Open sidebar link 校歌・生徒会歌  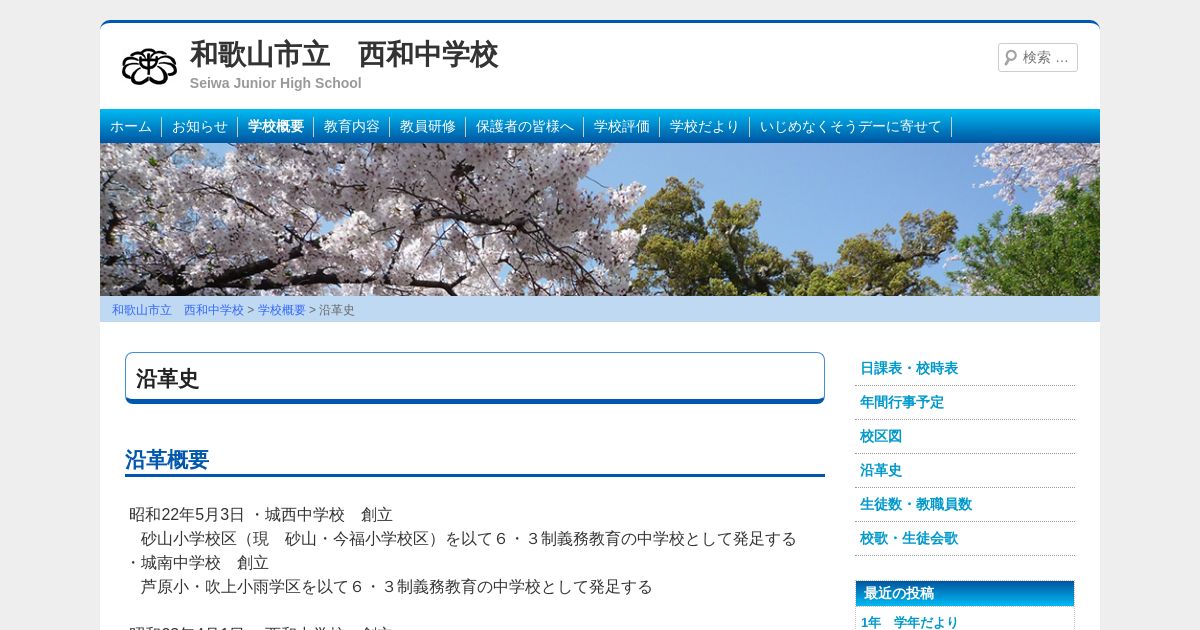(909, 538)
